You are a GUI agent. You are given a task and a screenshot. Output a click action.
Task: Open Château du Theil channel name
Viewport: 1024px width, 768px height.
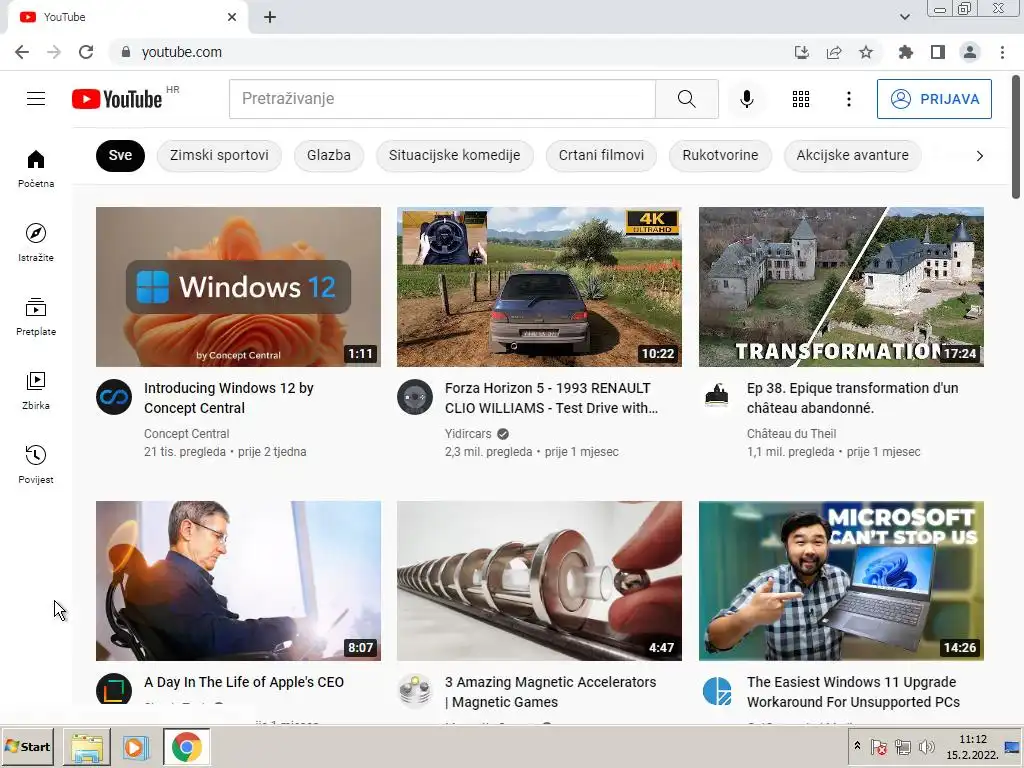(791, 434)
